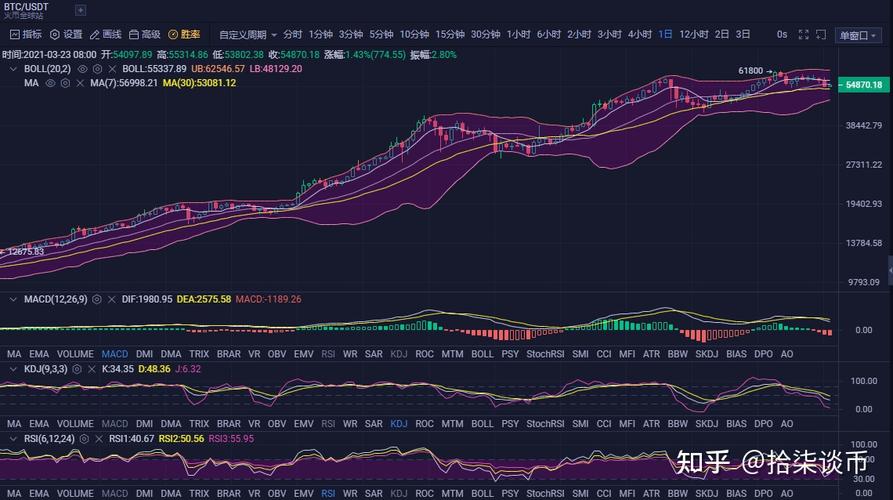The image size is (893, 500).
Task: Choose SKDJ in the KDJ panel's indicator row
Action: (707, 424)
